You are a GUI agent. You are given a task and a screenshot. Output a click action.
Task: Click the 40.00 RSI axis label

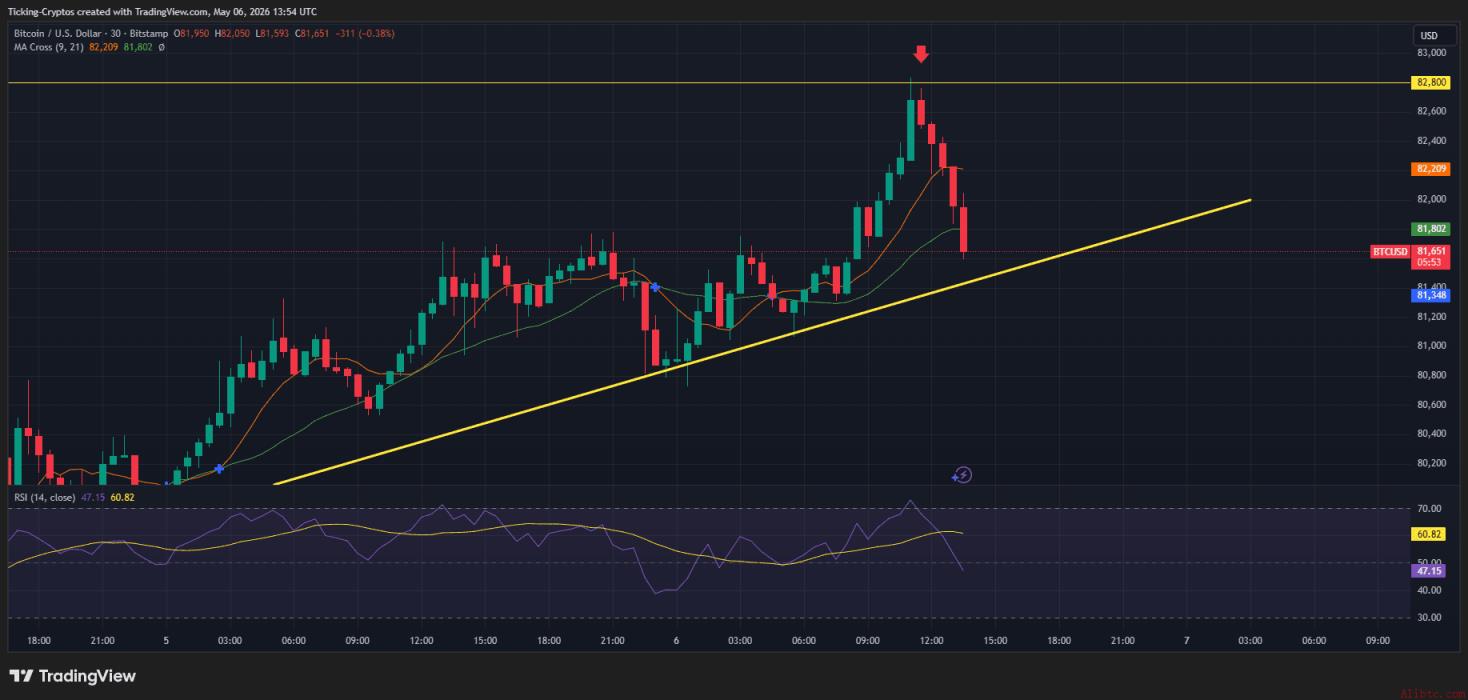point(1430,591)
